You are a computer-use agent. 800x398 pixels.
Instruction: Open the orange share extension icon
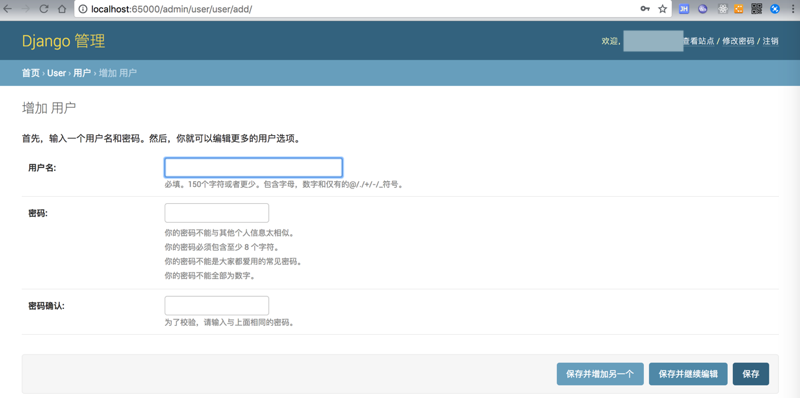coord(739,9)
